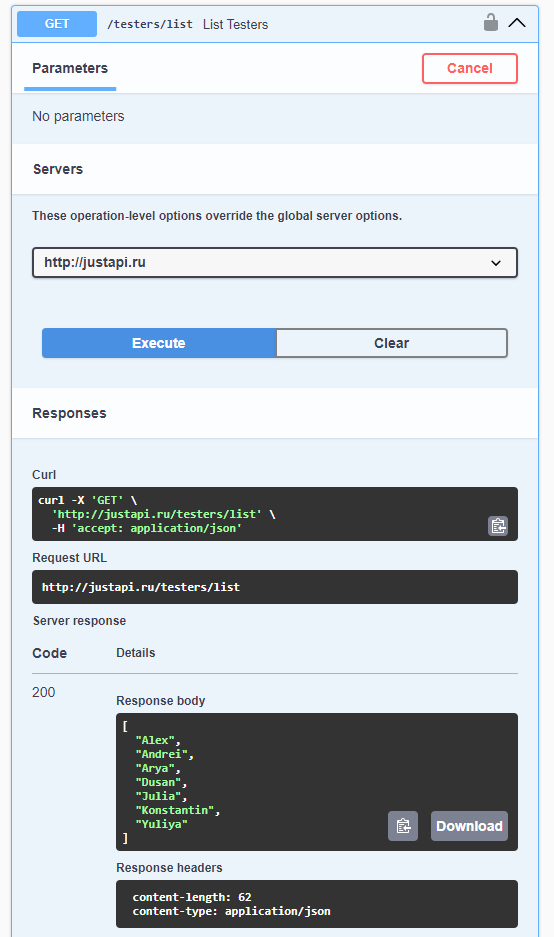The height and width of the screenshot is (937, 554).
Task: Click the Servers section heading
Action: (58, 169)
